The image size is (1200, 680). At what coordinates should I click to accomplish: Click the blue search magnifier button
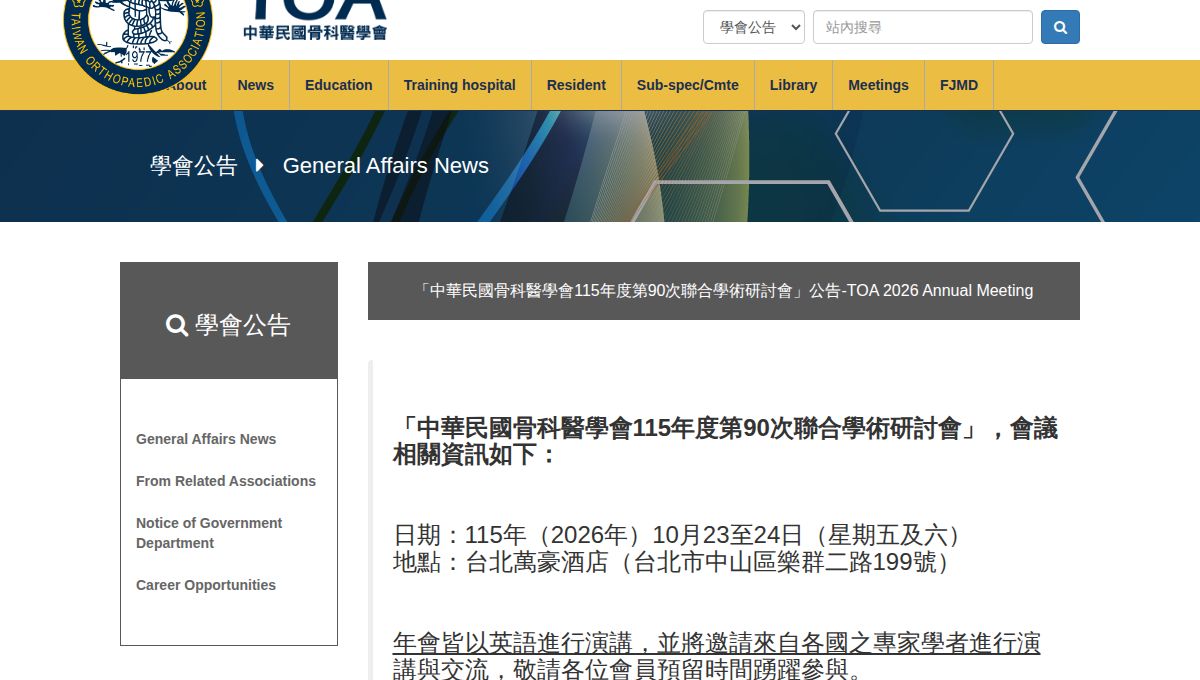1060,27
